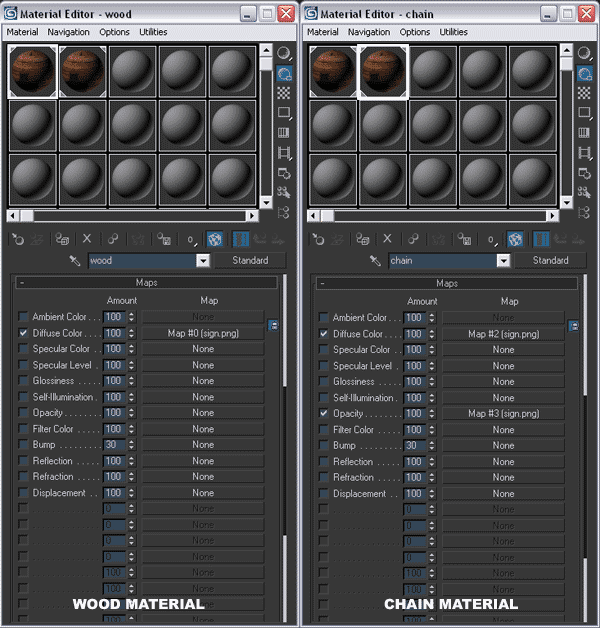Toggle Show Map in Viewport in chain editor
Screen dimensions: 600x628
[x=515, y=240]
